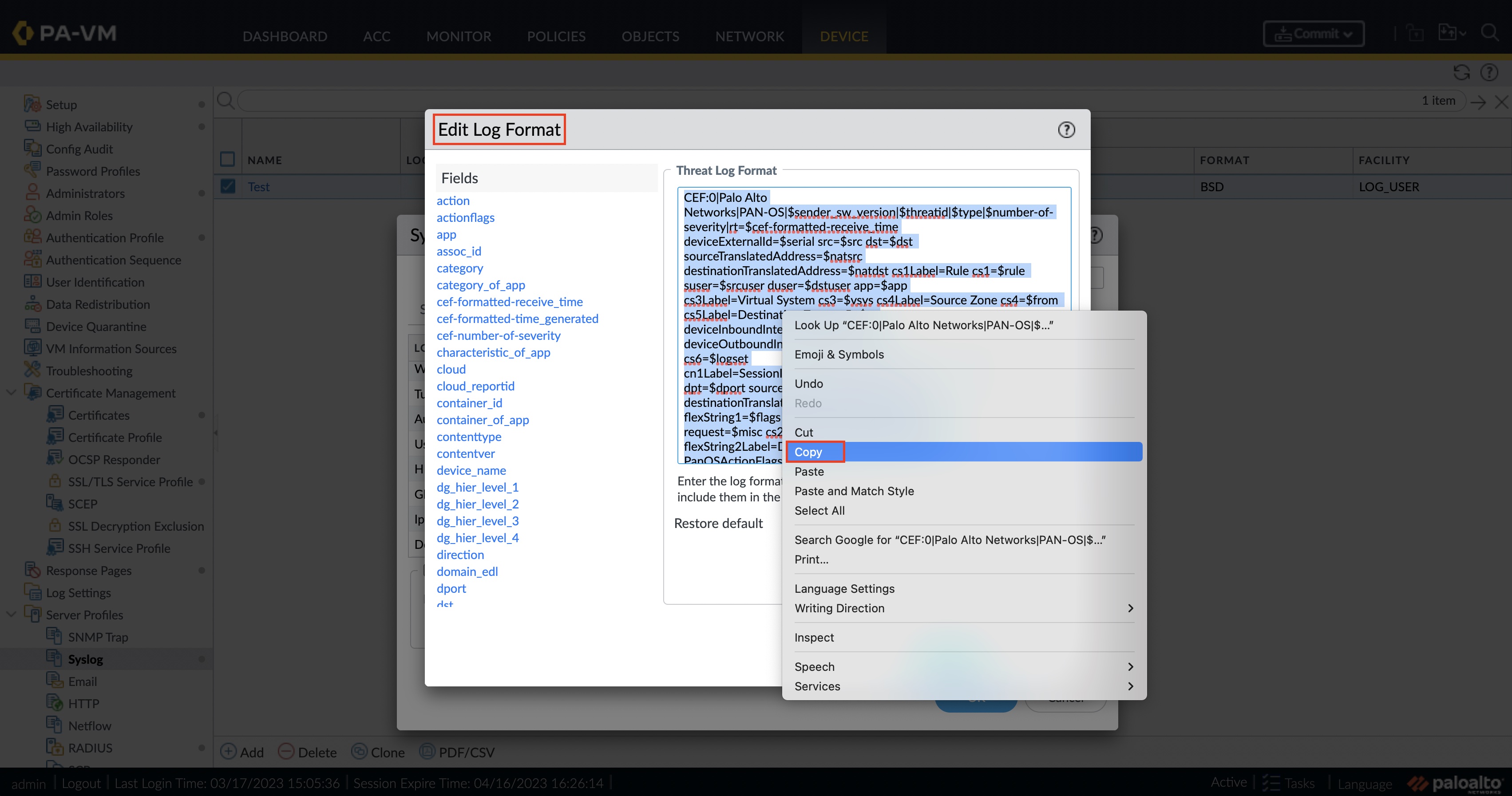Click the Syslog server profile icon
The image size is (1512, 796).
54,659
